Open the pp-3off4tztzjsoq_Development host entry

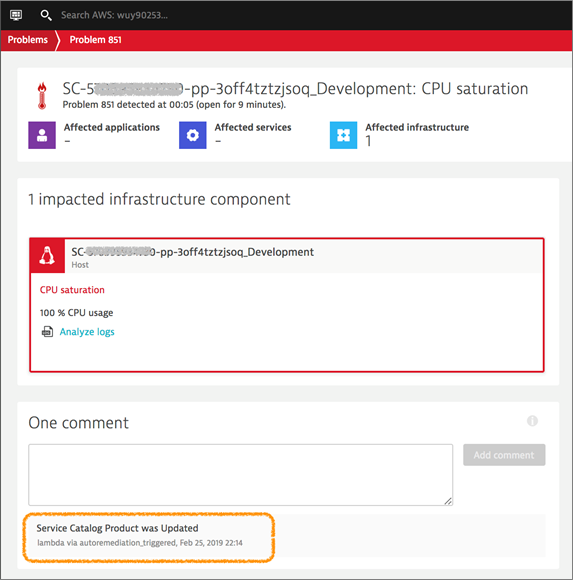coord(192,252)
